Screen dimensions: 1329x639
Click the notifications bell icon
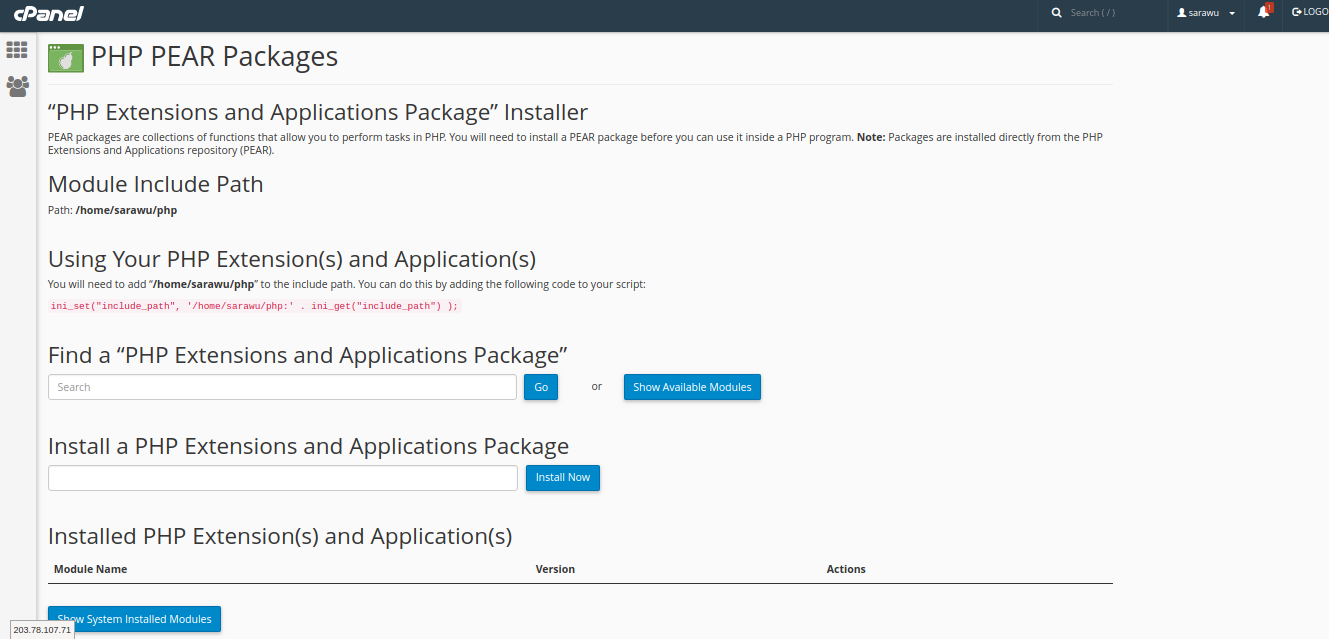1263,13
